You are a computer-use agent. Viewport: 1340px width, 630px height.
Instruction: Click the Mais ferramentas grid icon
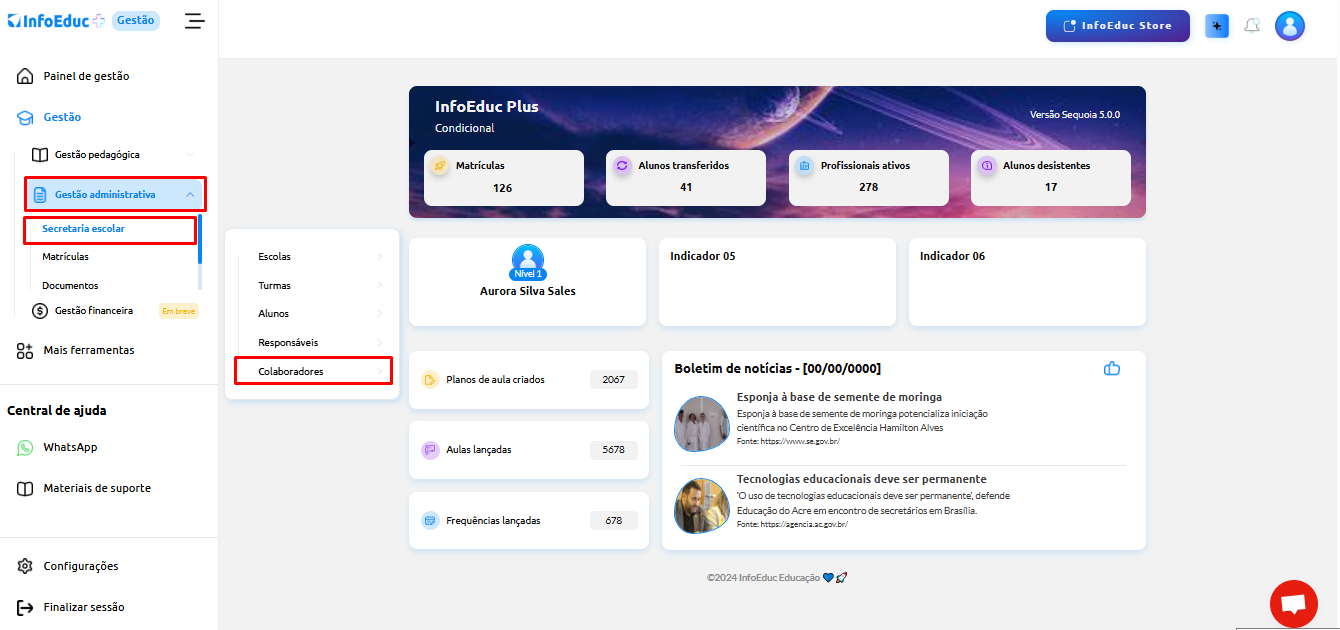pyautogui.click(x=25, y=351)
